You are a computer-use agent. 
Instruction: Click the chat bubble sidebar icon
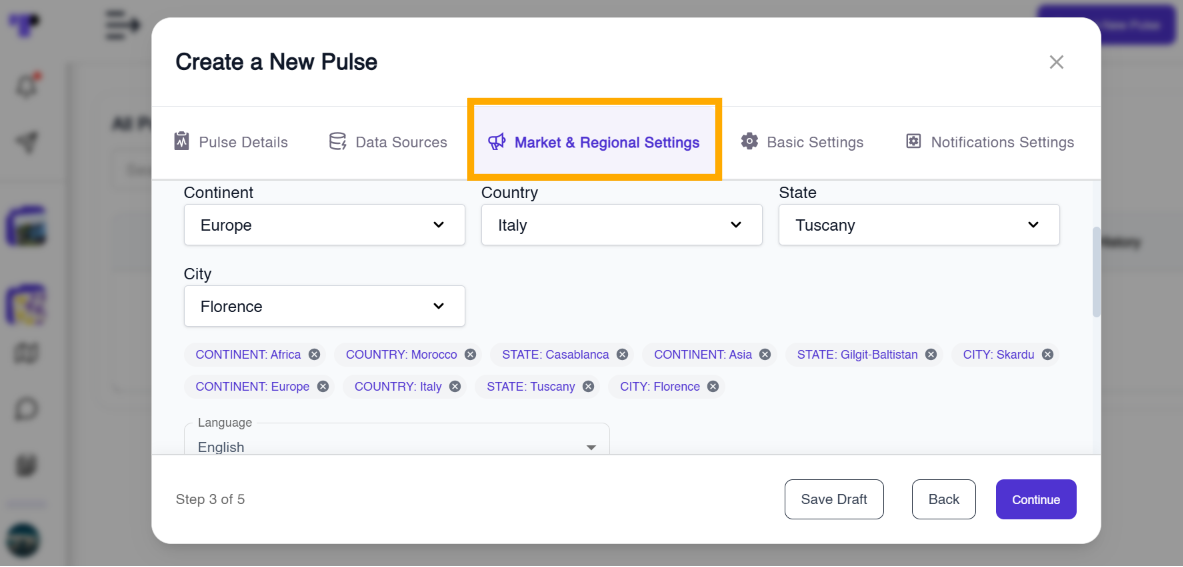pos(26,409)
